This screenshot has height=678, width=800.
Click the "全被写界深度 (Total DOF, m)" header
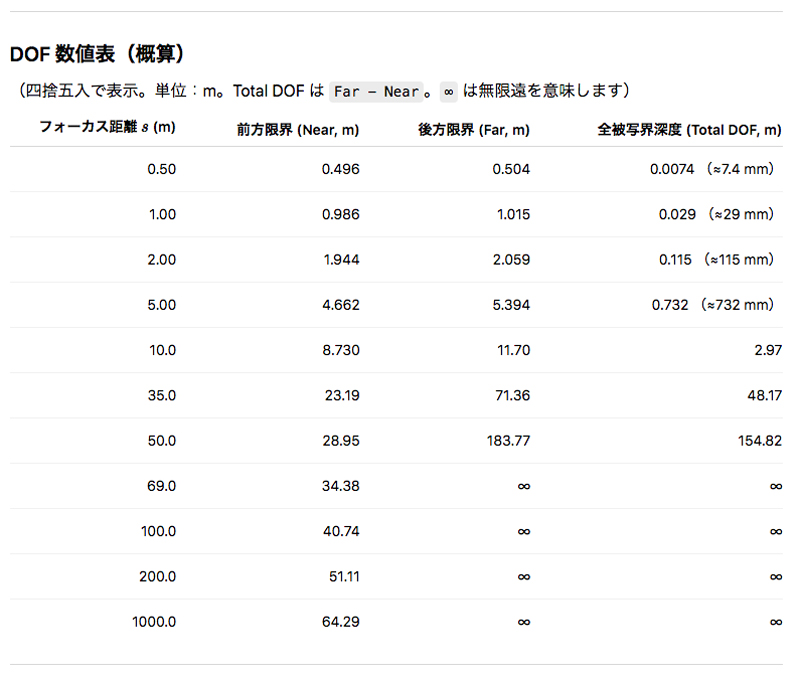689,129
